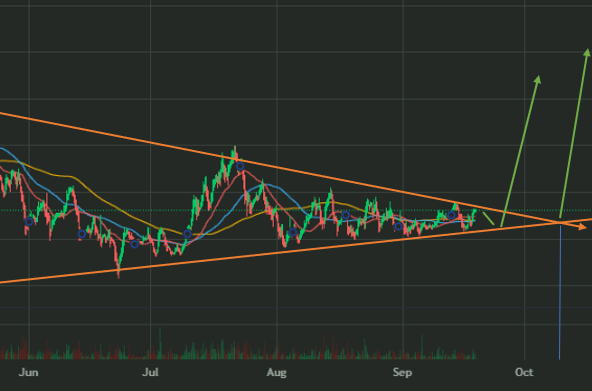The height and width of the screenshot is (391, 592).
Task: Select the blue circle marker on the Jun gridline
Action: (29, 222)
